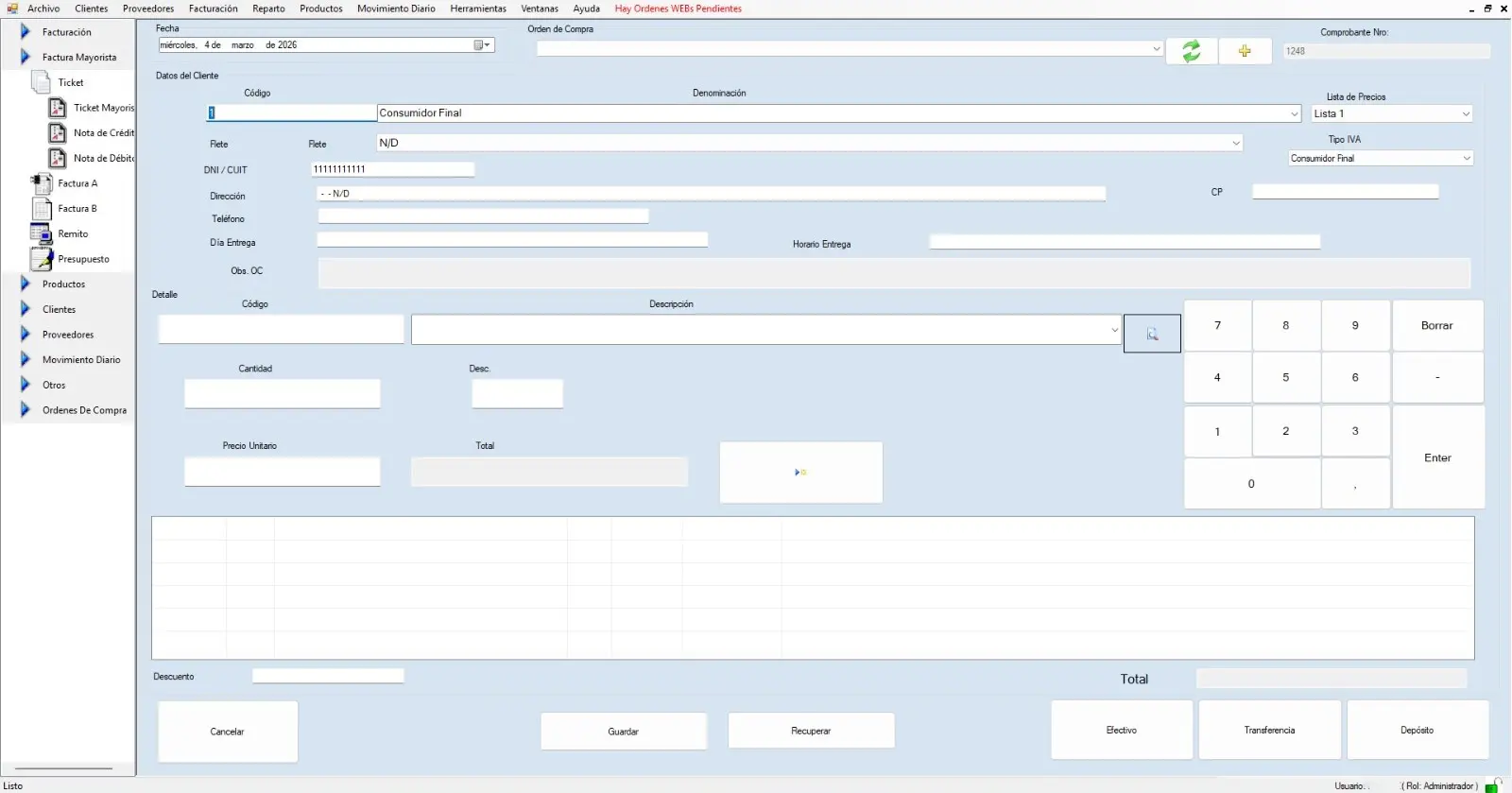1512x793 pixels.
Task: Expand Ordenes De Compra sidebar section
Action: point(26,410)
